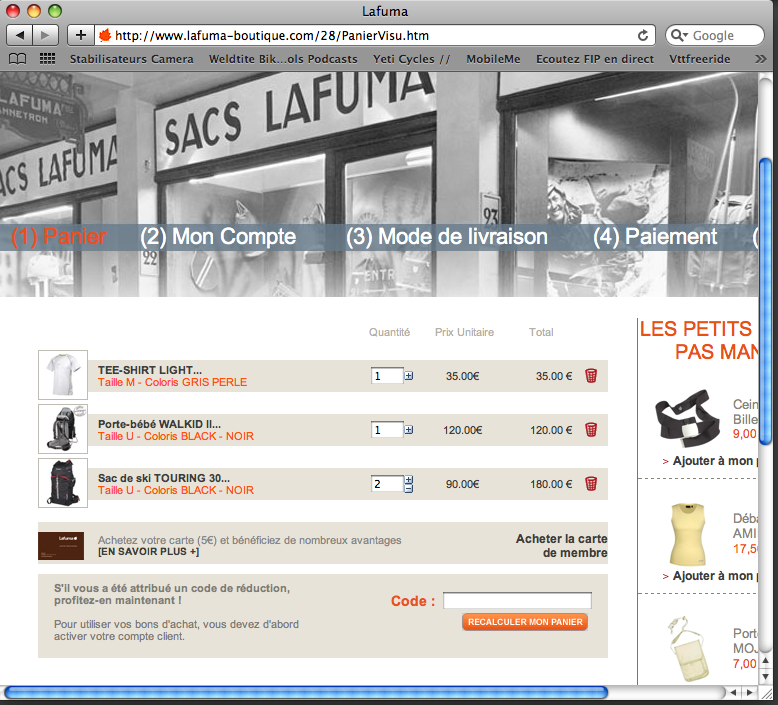778x705 pixels.
Task: Increase Porte-bébé WALKID quantity plus
Action: [x=408, y=430]
